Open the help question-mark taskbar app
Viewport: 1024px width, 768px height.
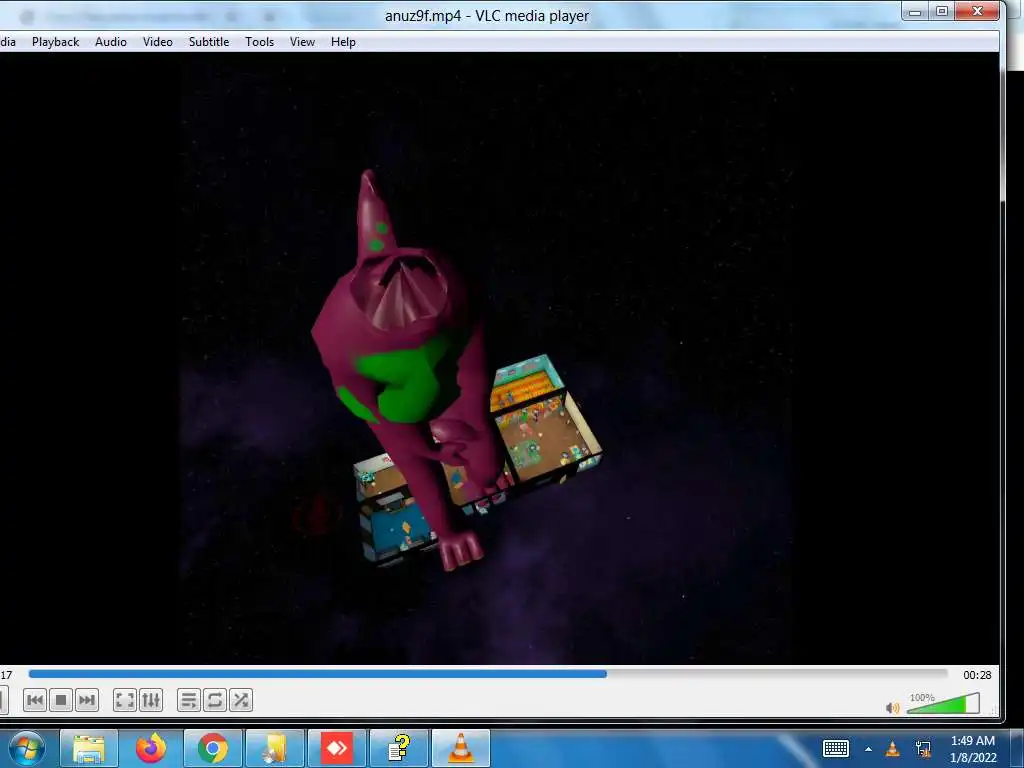click(x=398, y=748)
